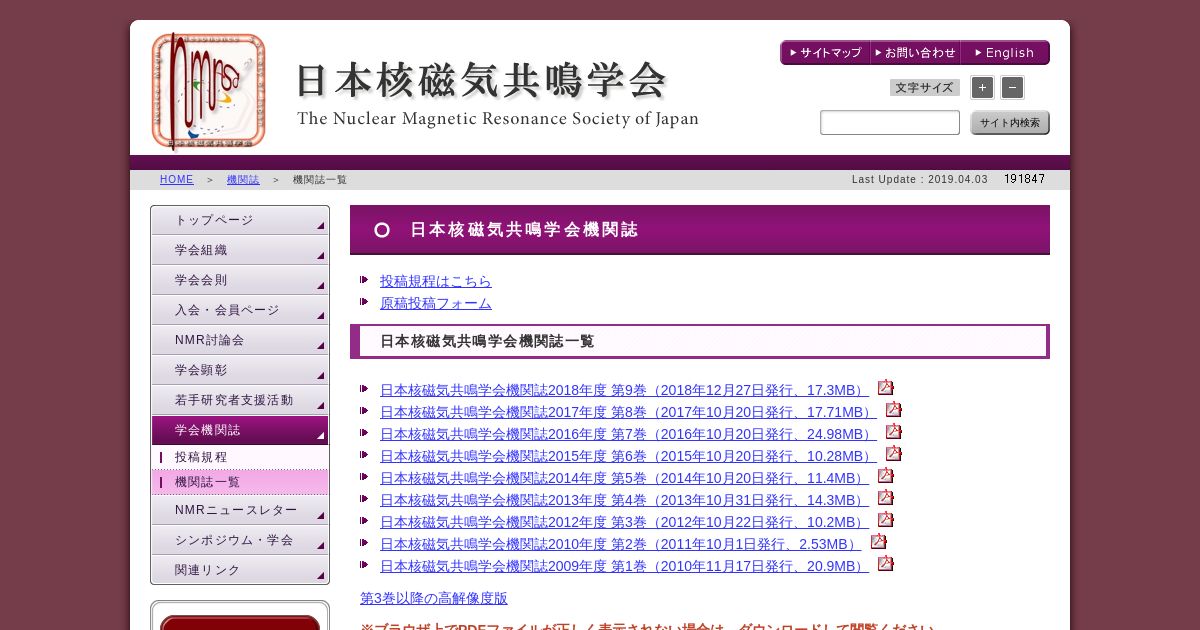1200x630 pixels.
Task: Open 第3巻以降の高解像度版 link
Action: (434, 598)
